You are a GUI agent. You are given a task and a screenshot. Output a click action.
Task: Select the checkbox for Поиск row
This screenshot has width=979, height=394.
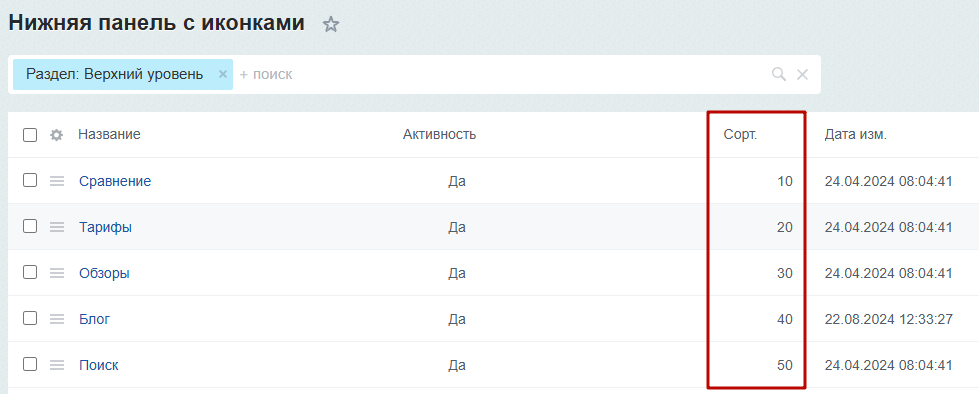(x=30, y=365)
